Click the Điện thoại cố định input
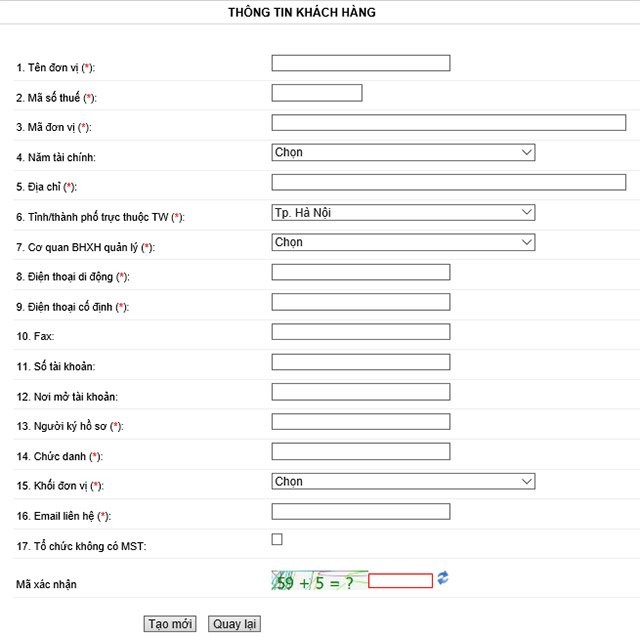The width and height of the screenshot is (640, 637). tap(361, 302)
